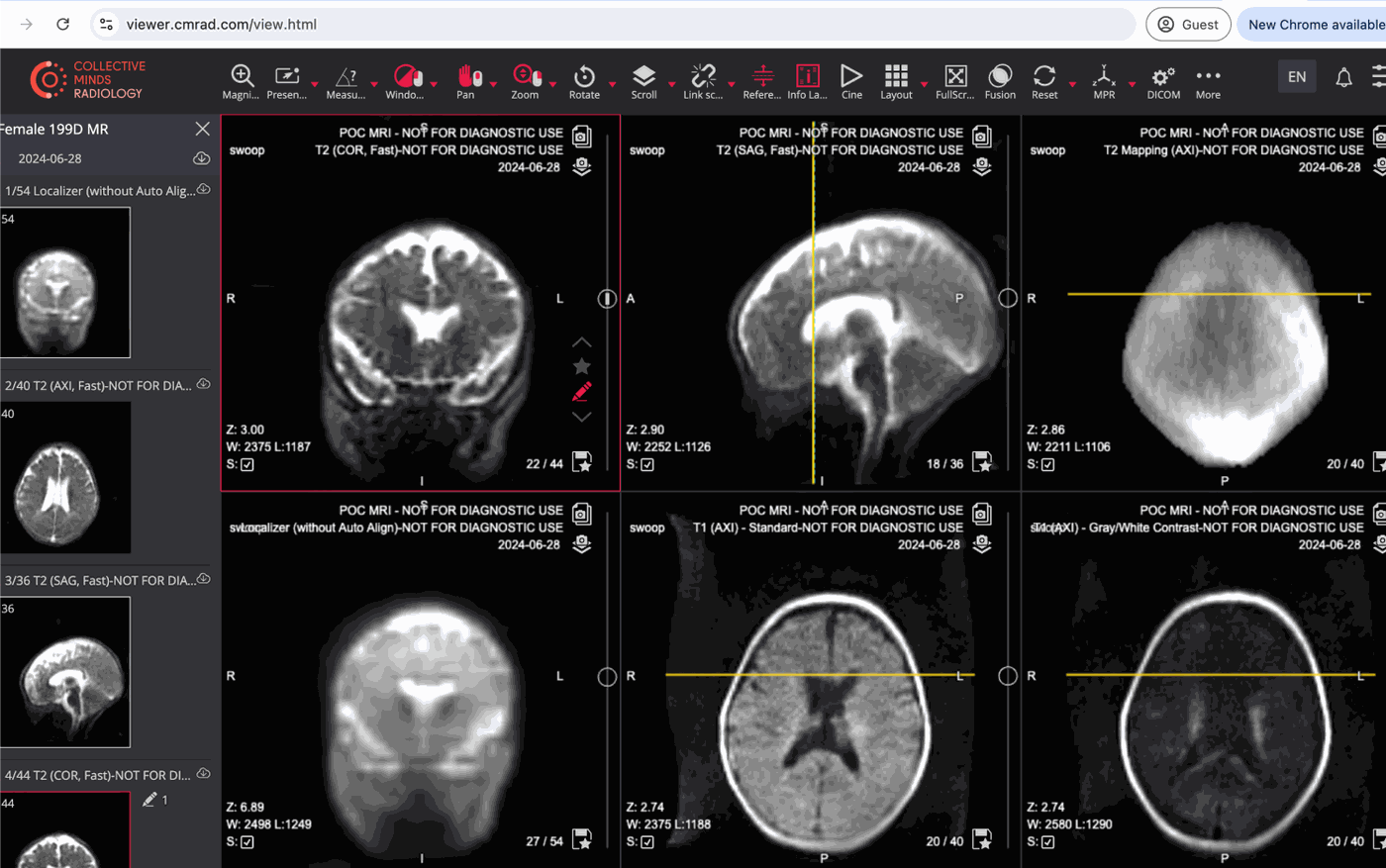
Task: Open the More menu
Action: 1208,81
